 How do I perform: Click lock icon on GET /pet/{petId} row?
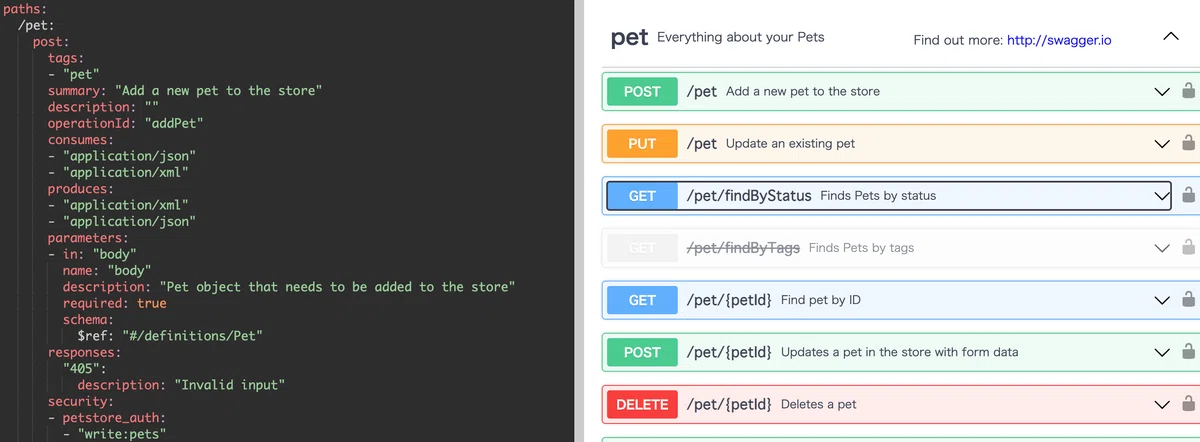1188,299
